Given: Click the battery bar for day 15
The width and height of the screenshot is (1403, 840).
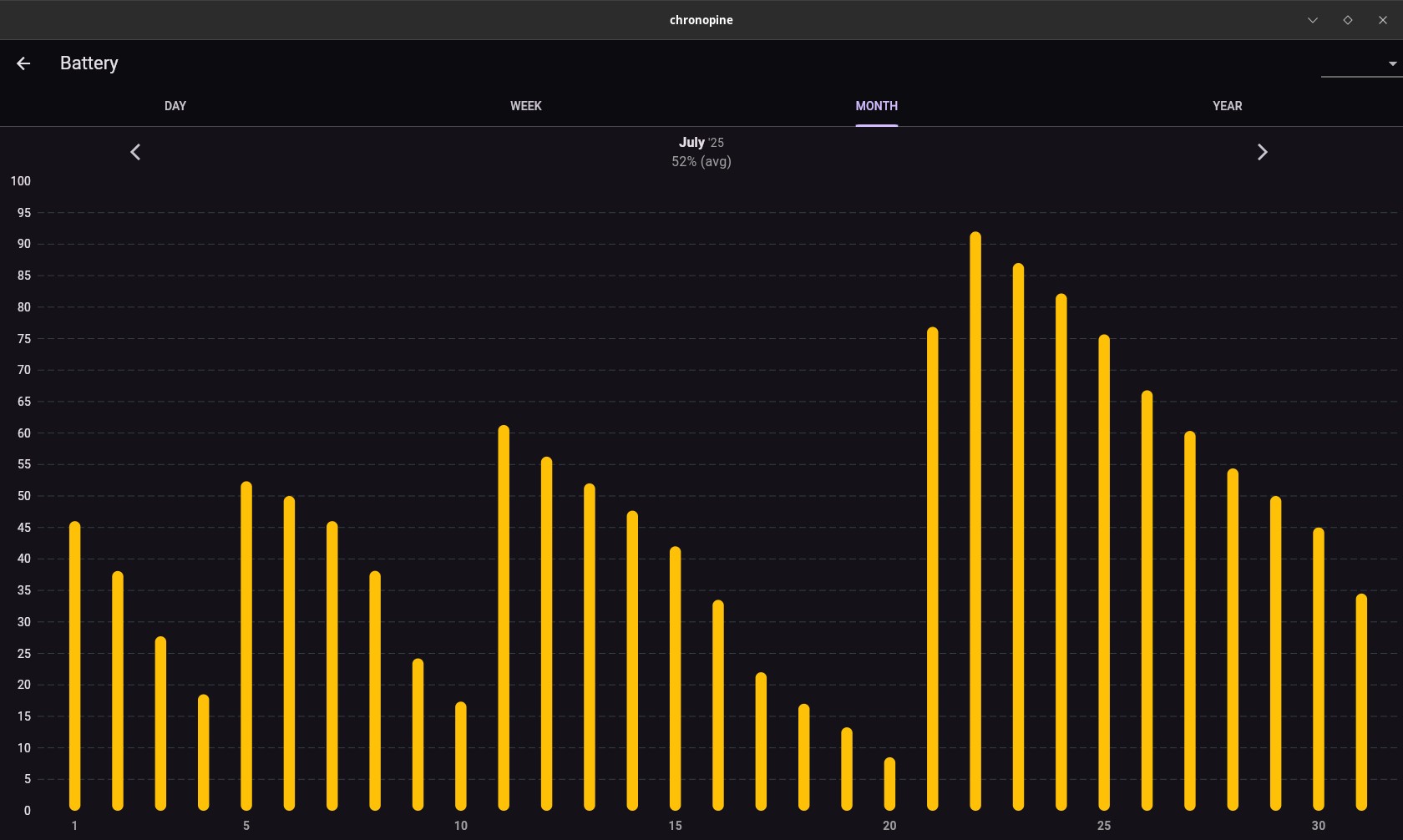Looking at the screenshot, I should [675, 679].
